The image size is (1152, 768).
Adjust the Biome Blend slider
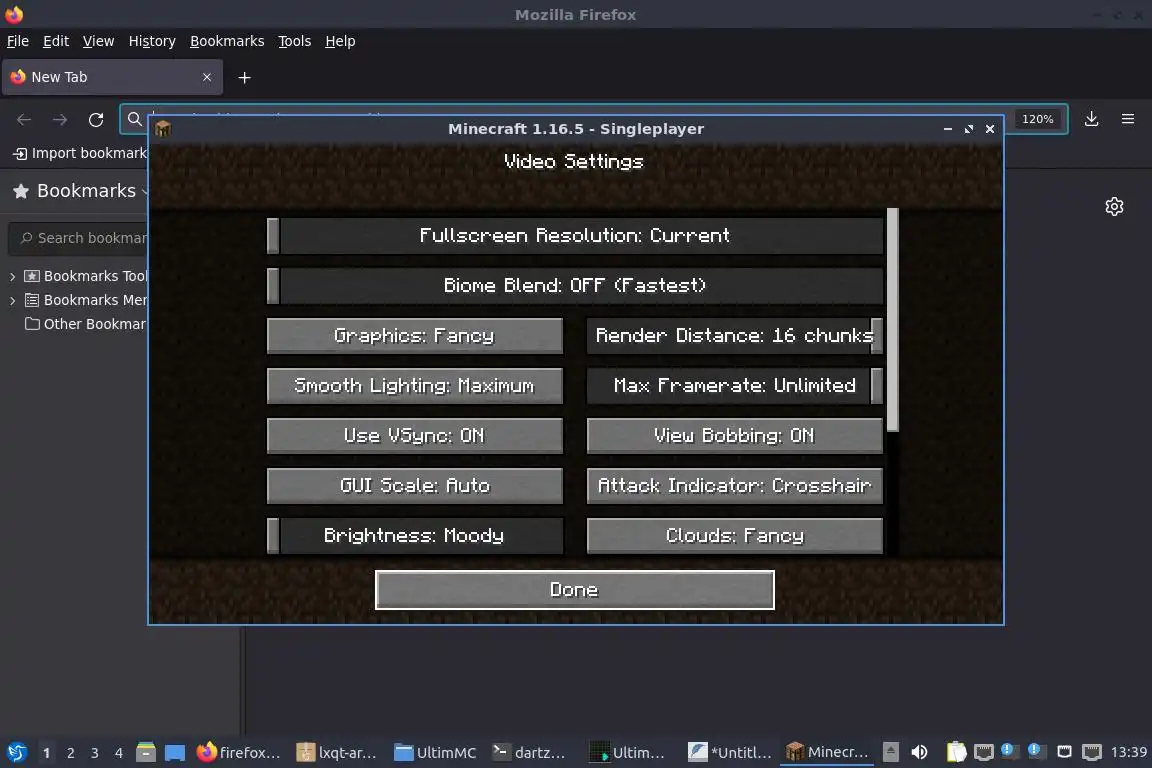[575, 286]
